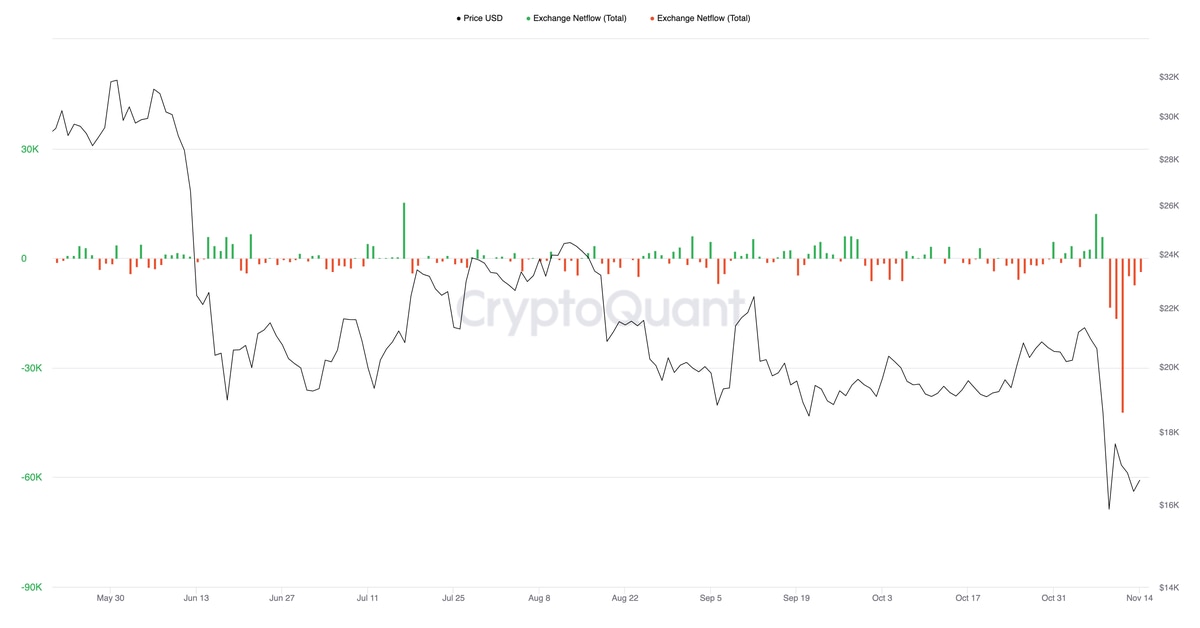The image size is (1200, 628).
Task: Click the May 30 date label
Action: 110,598
